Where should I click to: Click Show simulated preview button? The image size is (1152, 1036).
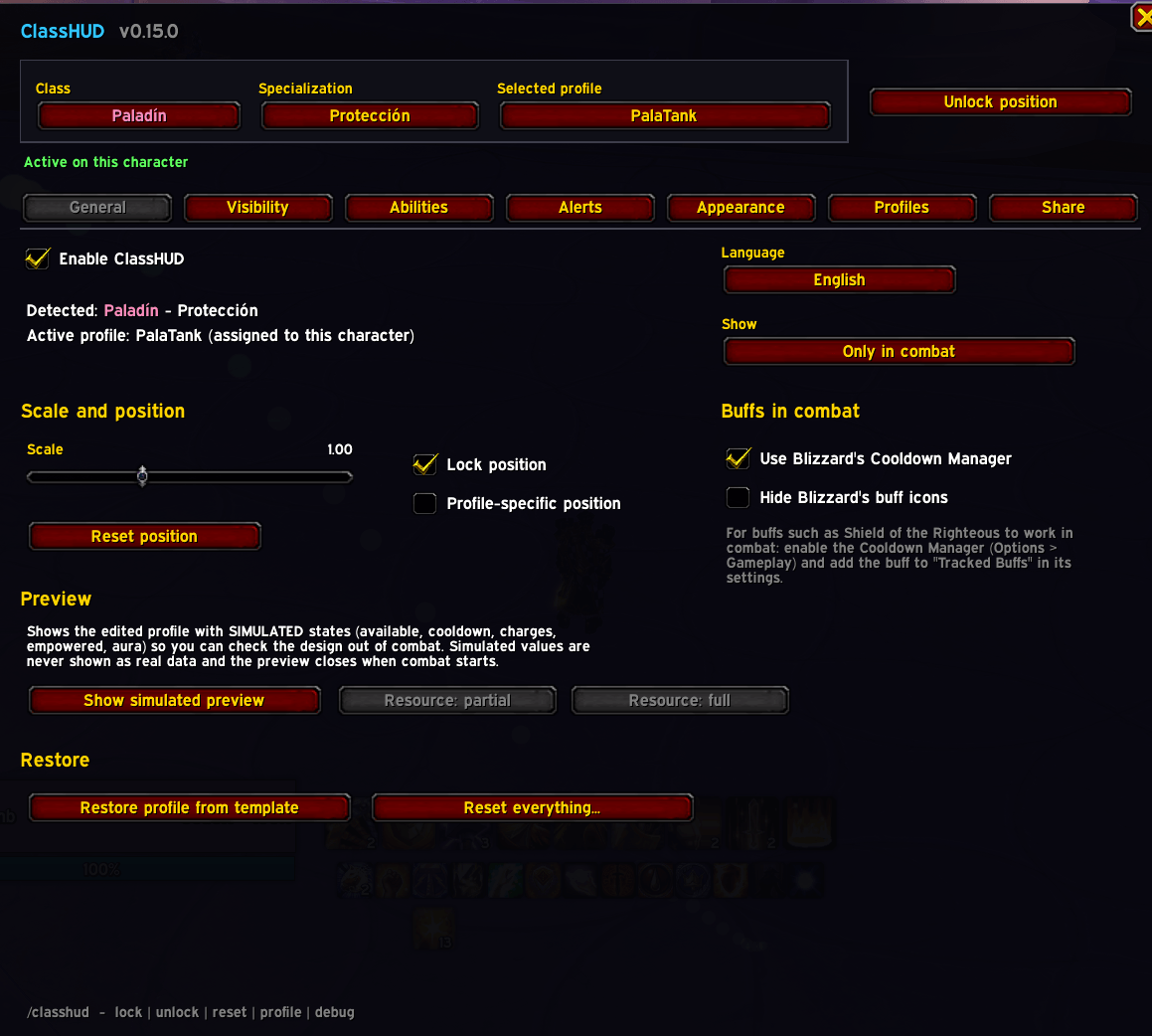coord(174,700)
